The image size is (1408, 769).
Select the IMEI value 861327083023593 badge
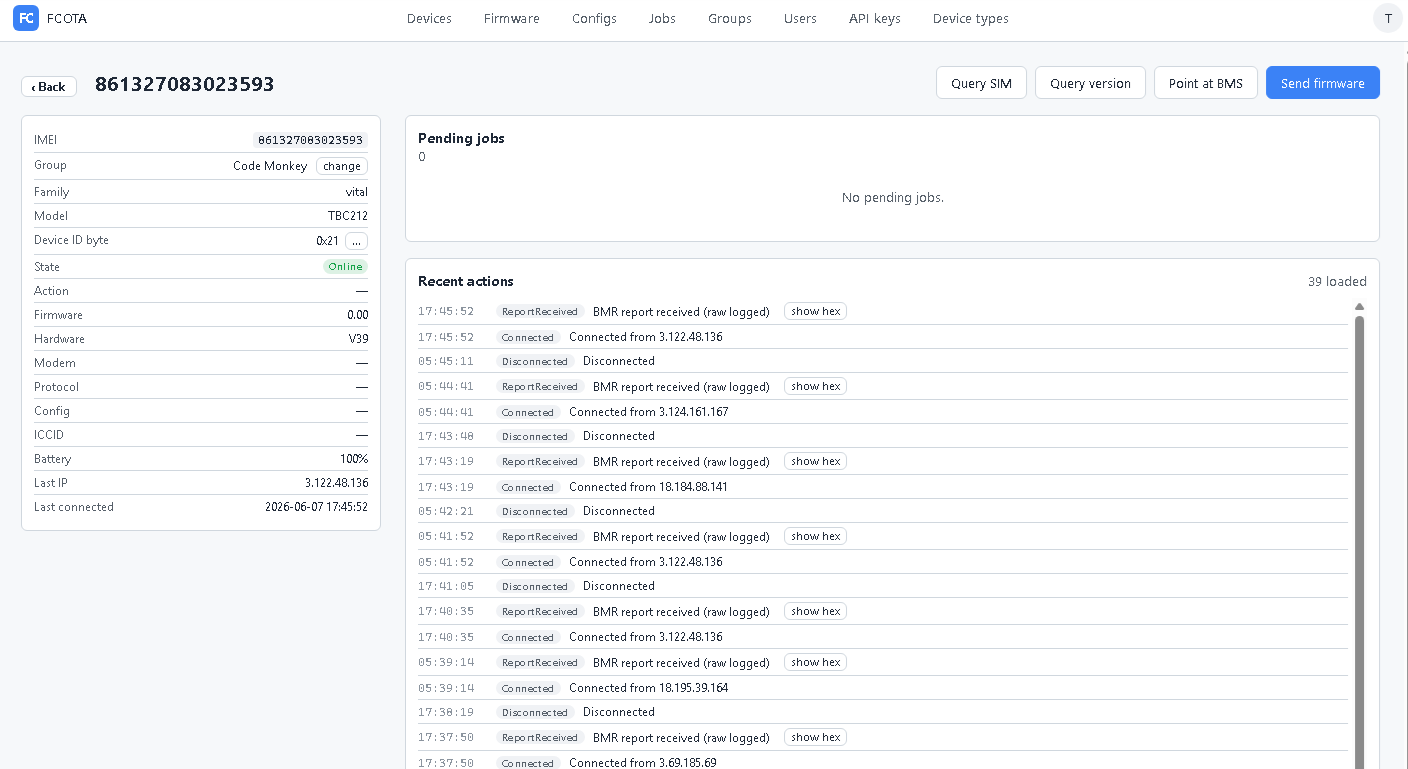pyautogui.click(x=310, y=140)
